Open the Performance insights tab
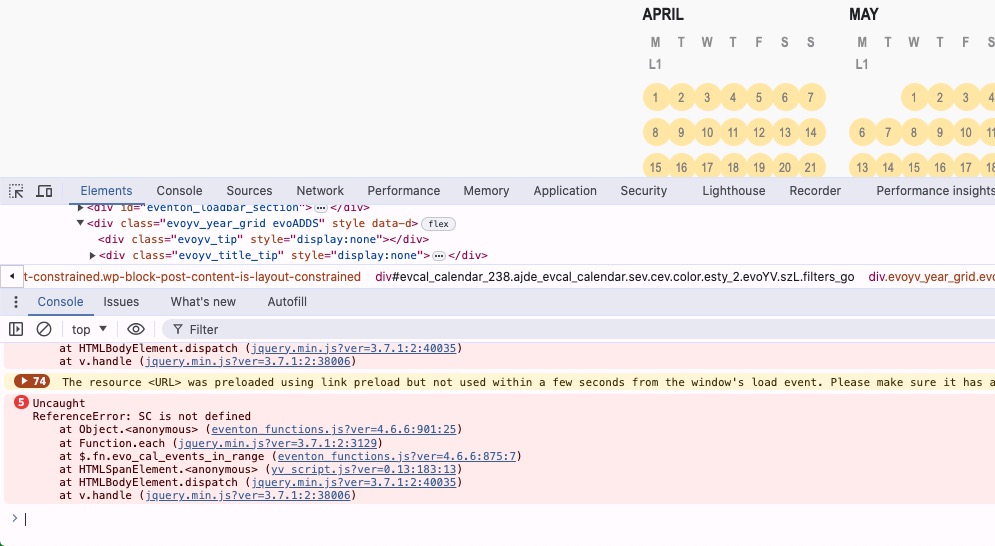The height and width of the screenshot is (546, 995). click(x=935, y=191)
